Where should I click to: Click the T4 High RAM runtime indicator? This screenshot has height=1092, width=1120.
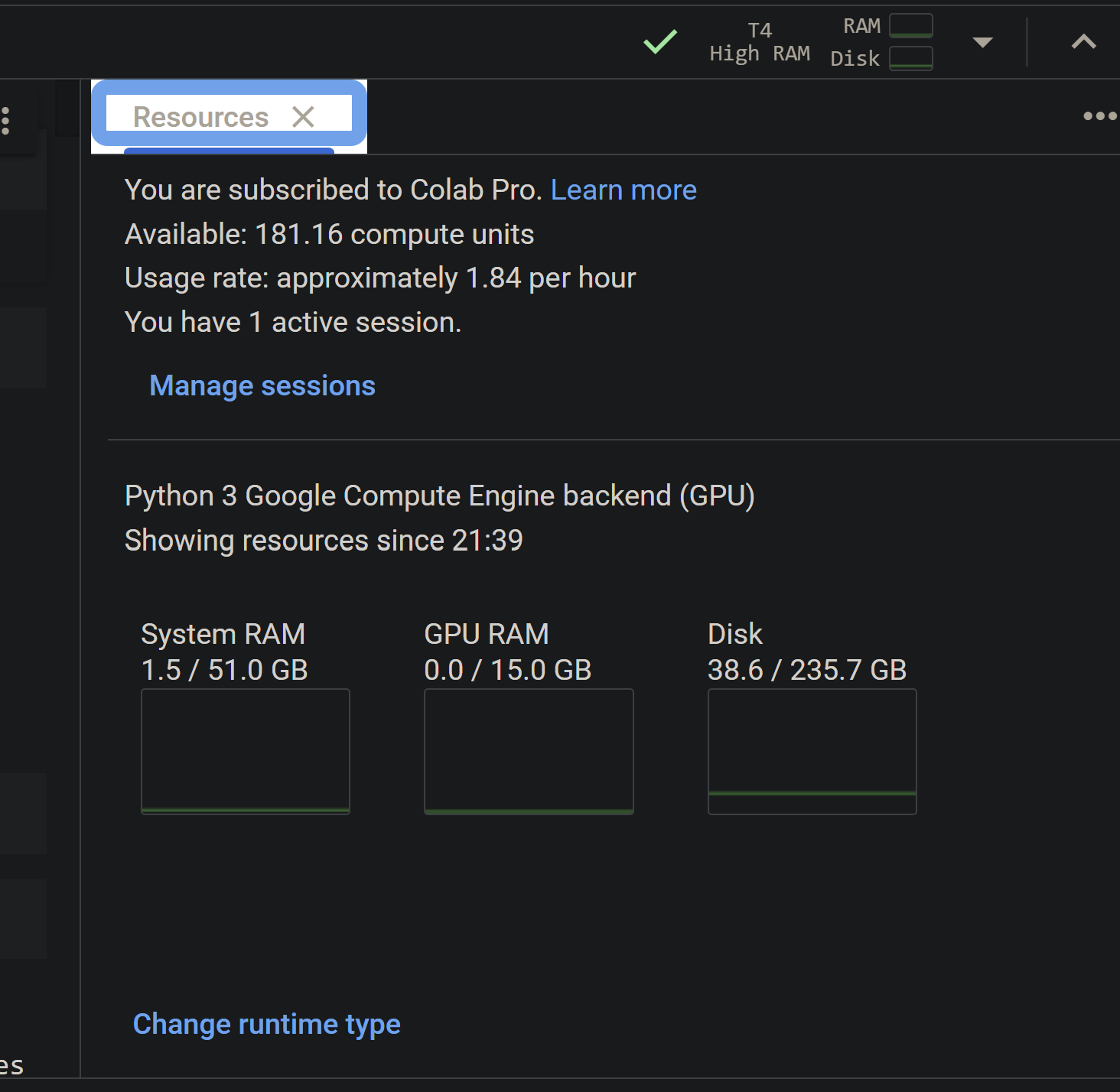click(x=760, y=42)
